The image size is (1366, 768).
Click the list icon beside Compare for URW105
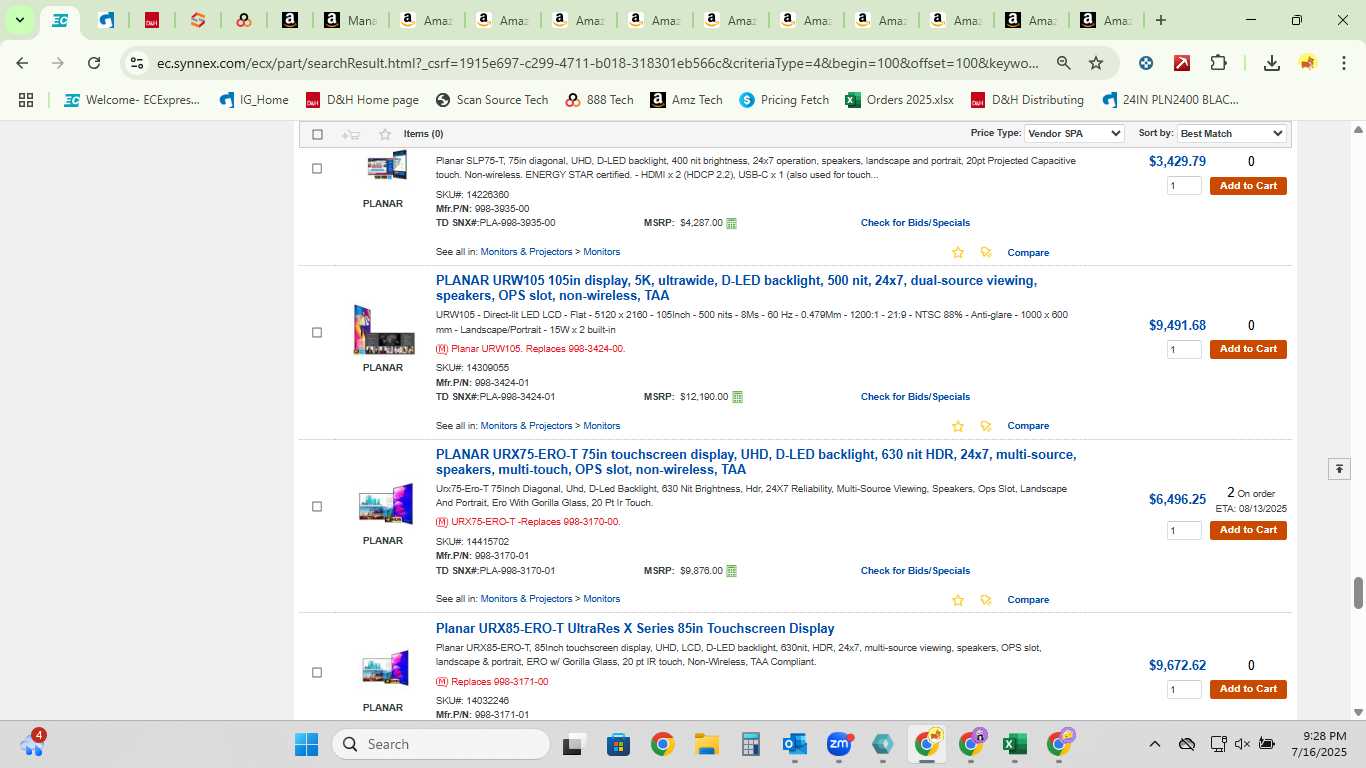pos(986,426)
